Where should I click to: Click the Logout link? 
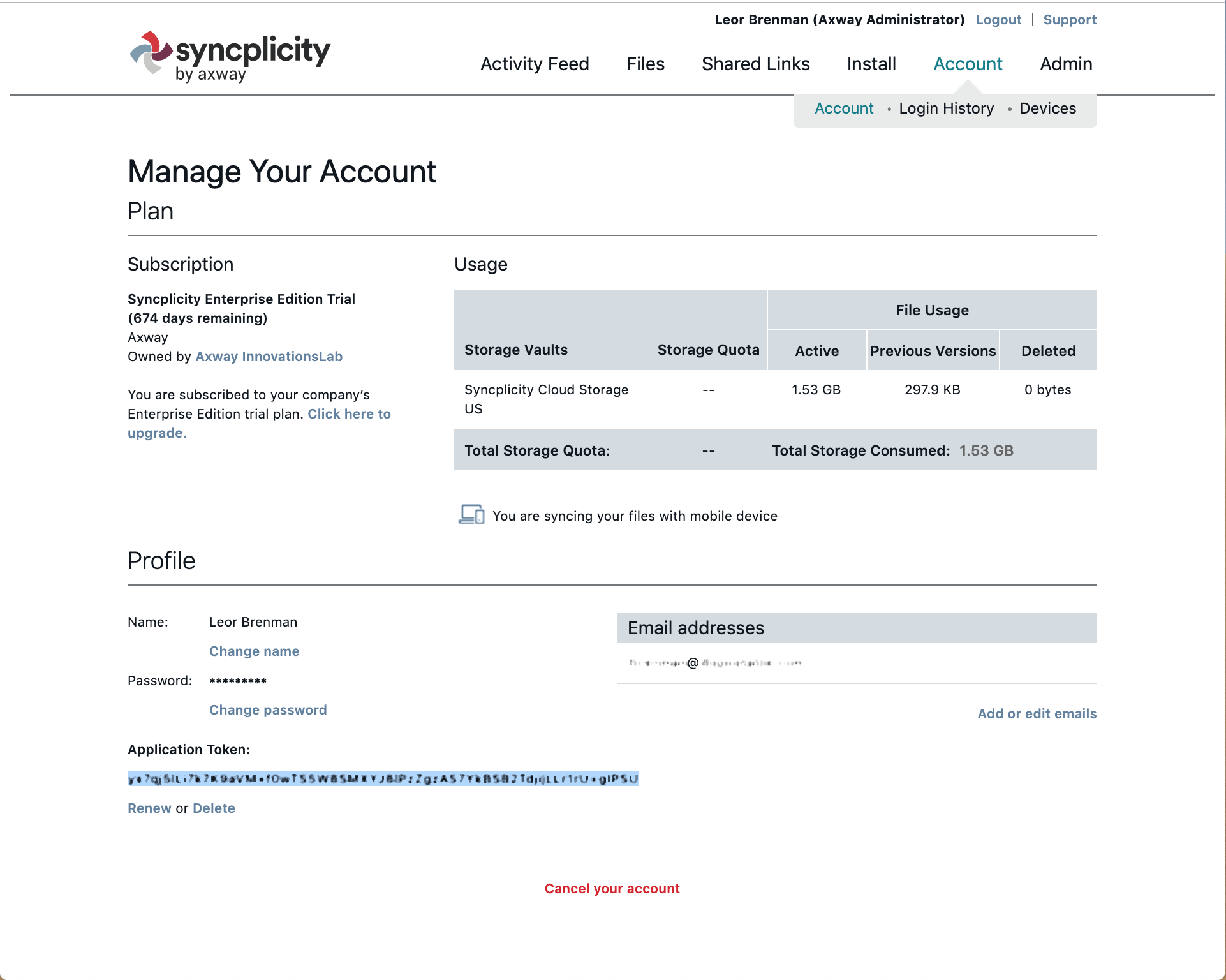[998, 20]
